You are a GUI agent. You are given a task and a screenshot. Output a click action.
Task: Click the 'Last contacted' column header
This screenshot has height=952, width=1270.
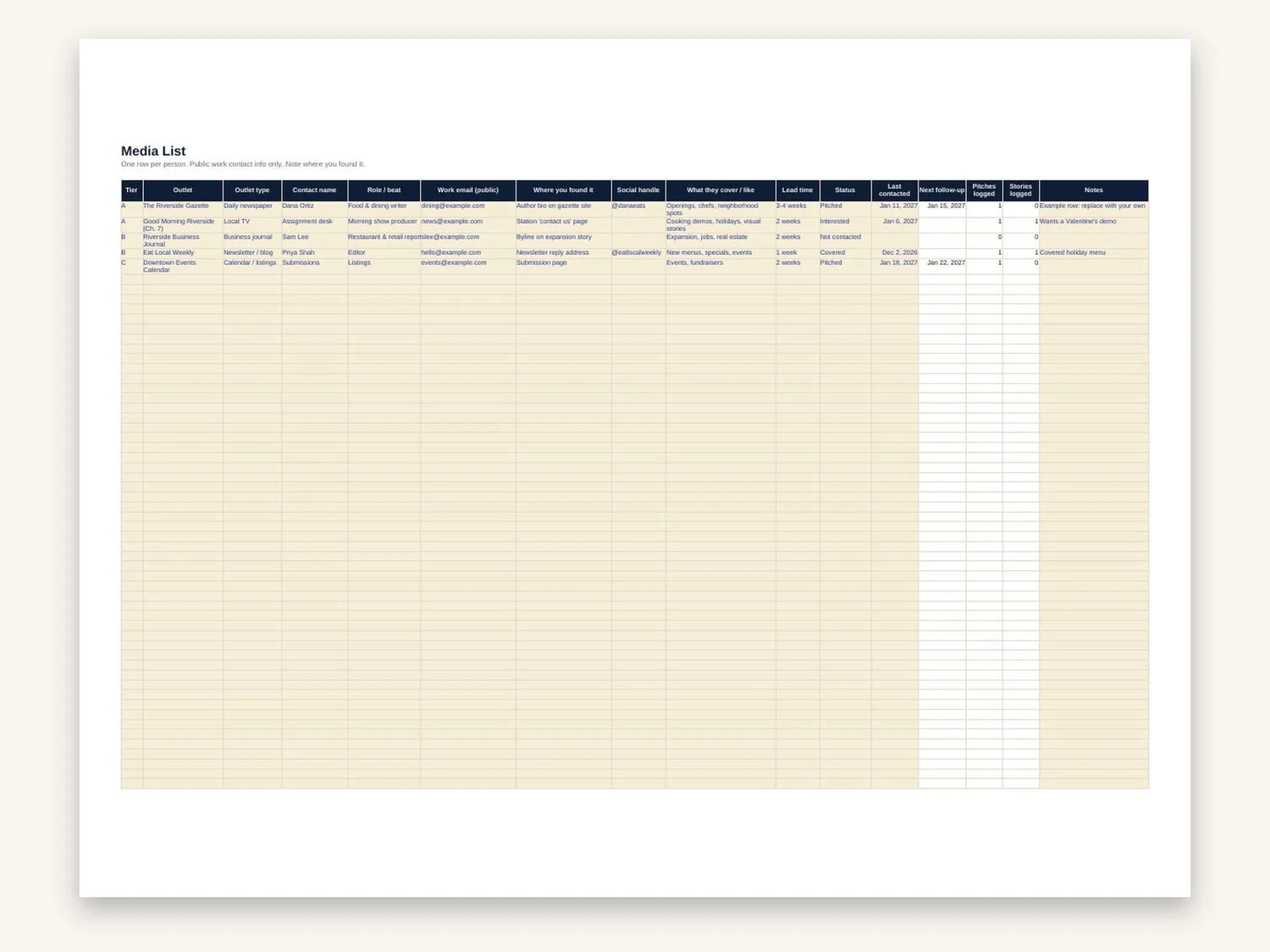895,190
